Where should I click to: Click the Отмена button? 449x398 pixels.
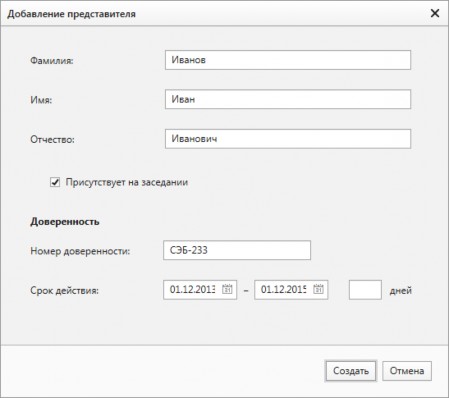(x=407, y=371)
